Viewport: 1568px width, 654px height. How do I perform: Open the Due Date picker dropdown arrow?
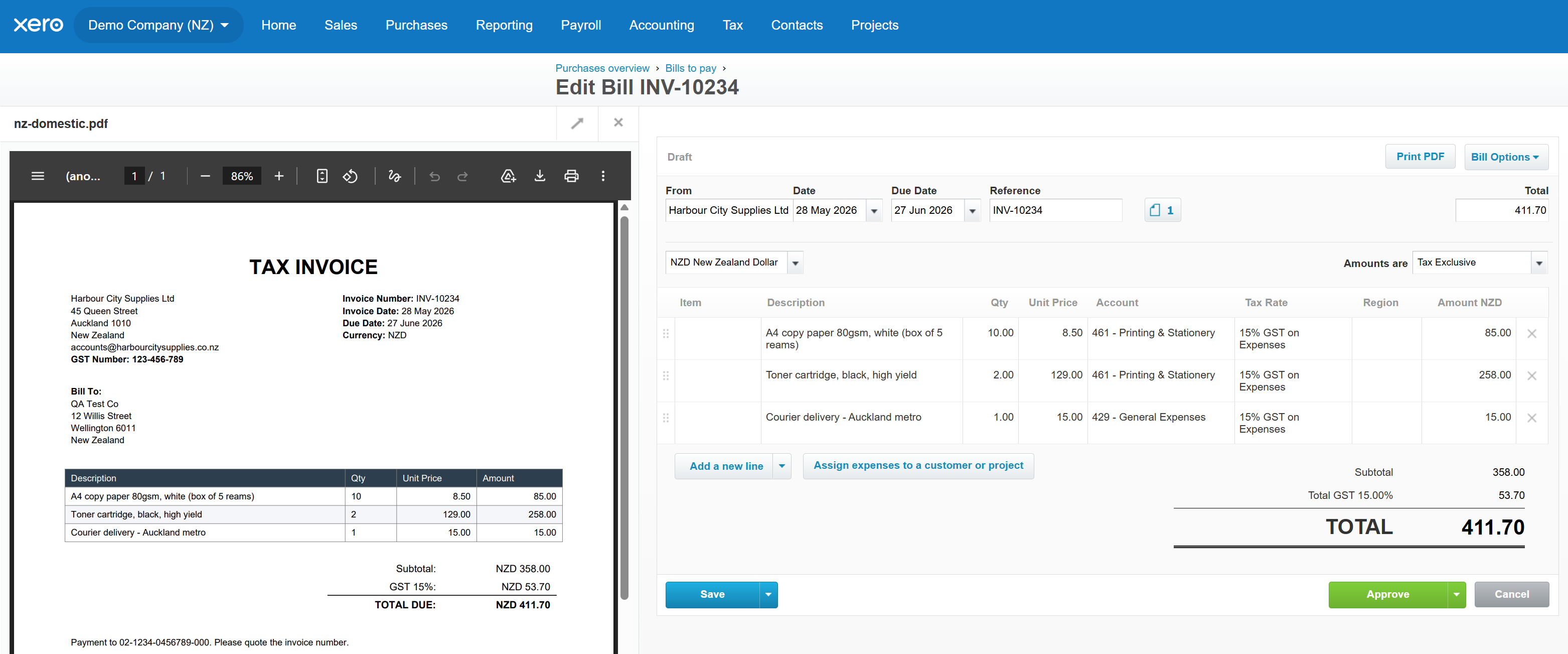972,211
